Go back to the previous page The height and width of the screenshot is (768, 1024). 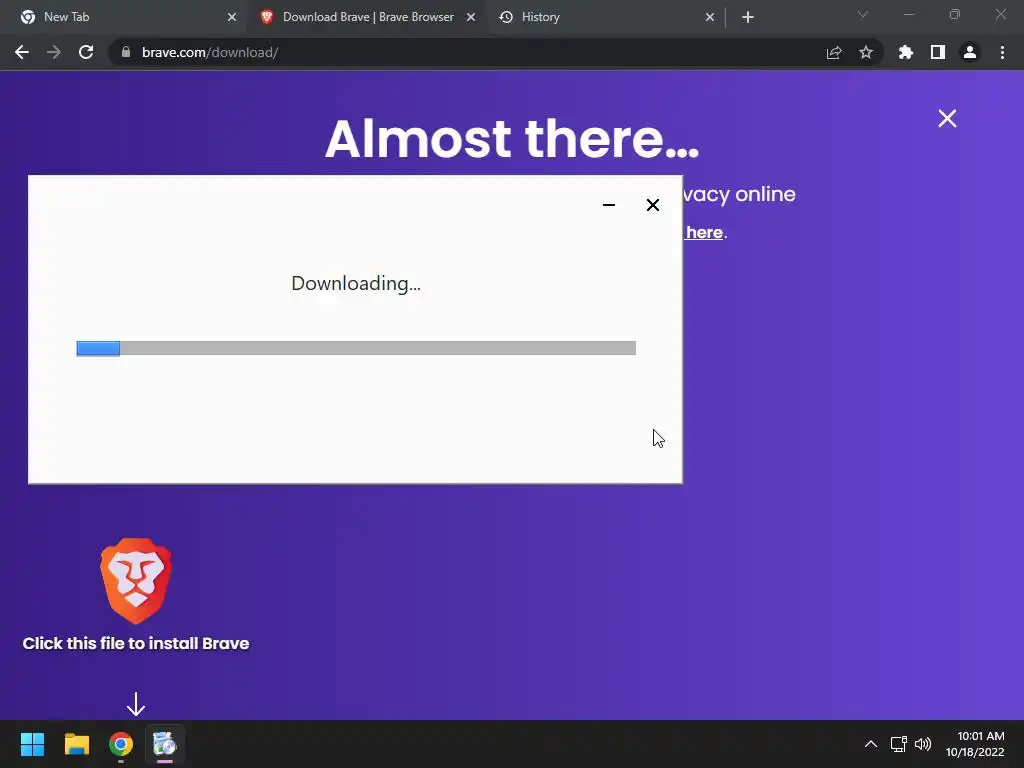tap(22, 52)
